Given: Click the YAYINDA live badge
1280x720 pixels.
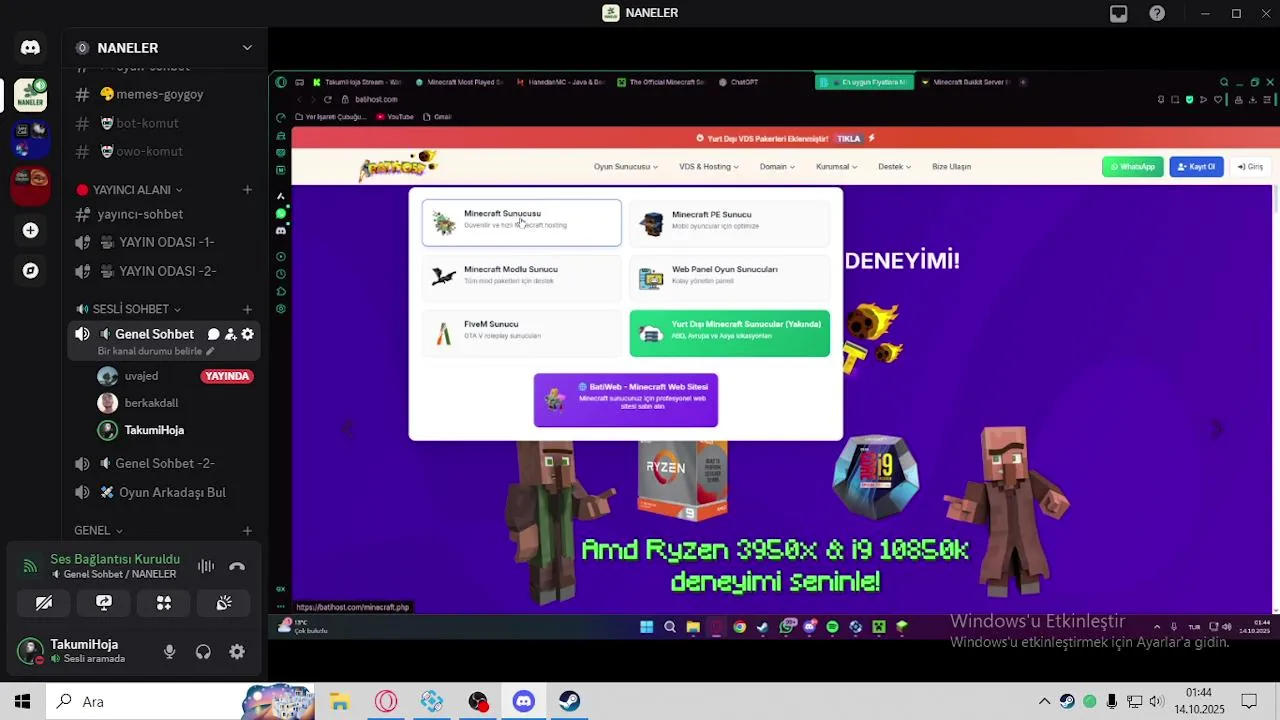Looking at the screenshot, I should click(227, 376).
